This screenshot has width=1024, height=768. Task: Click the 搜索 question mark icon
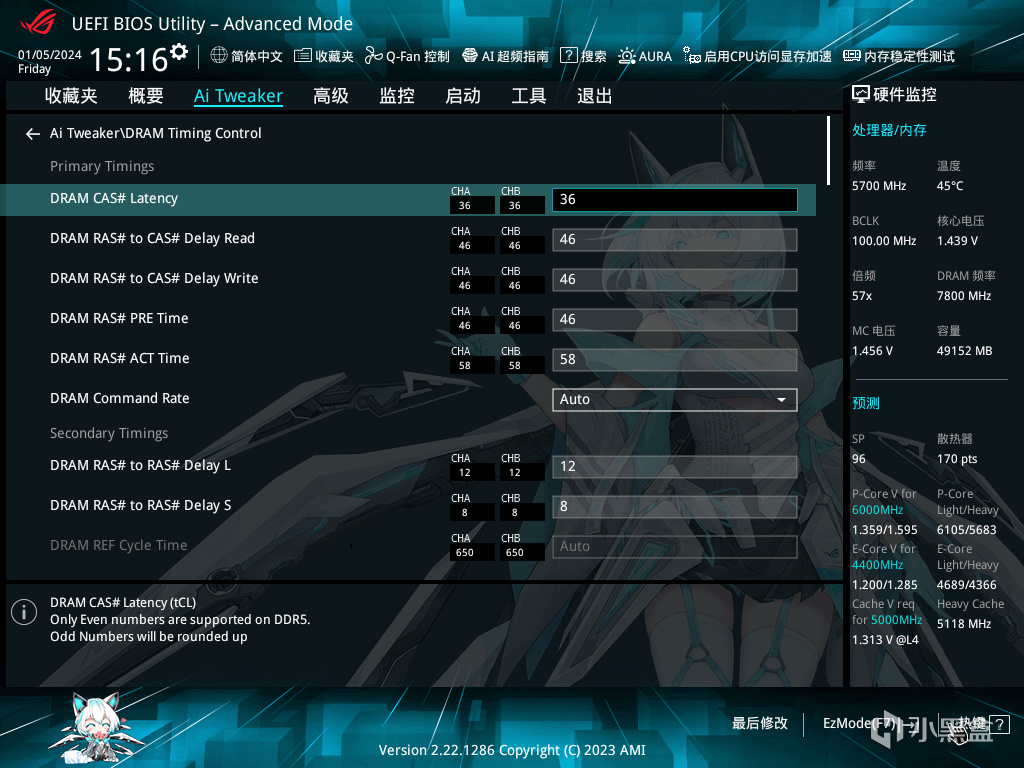(x=569, y=56)
